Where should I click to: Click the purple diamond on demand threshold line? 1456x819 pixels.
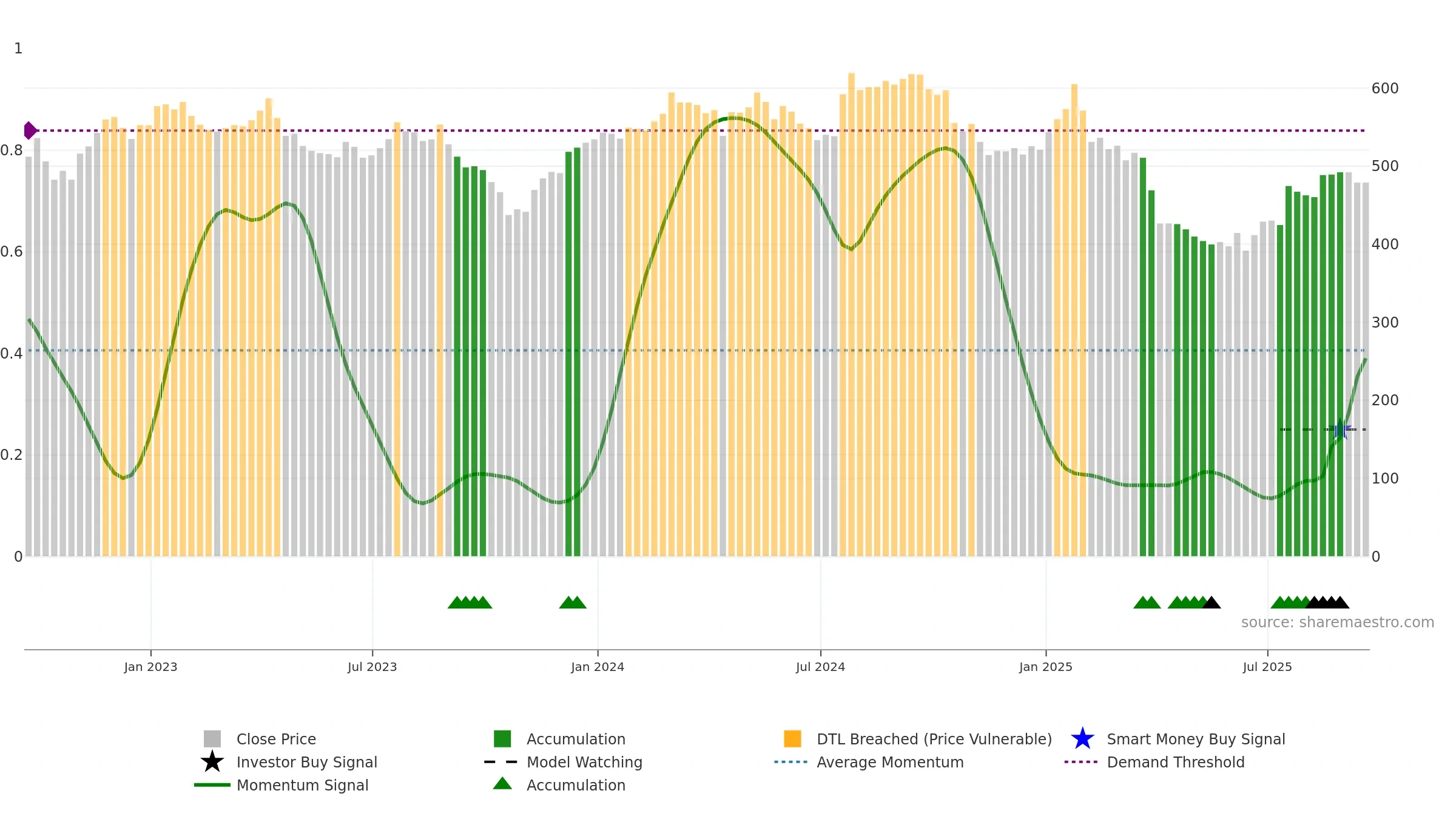coord(30,130)
